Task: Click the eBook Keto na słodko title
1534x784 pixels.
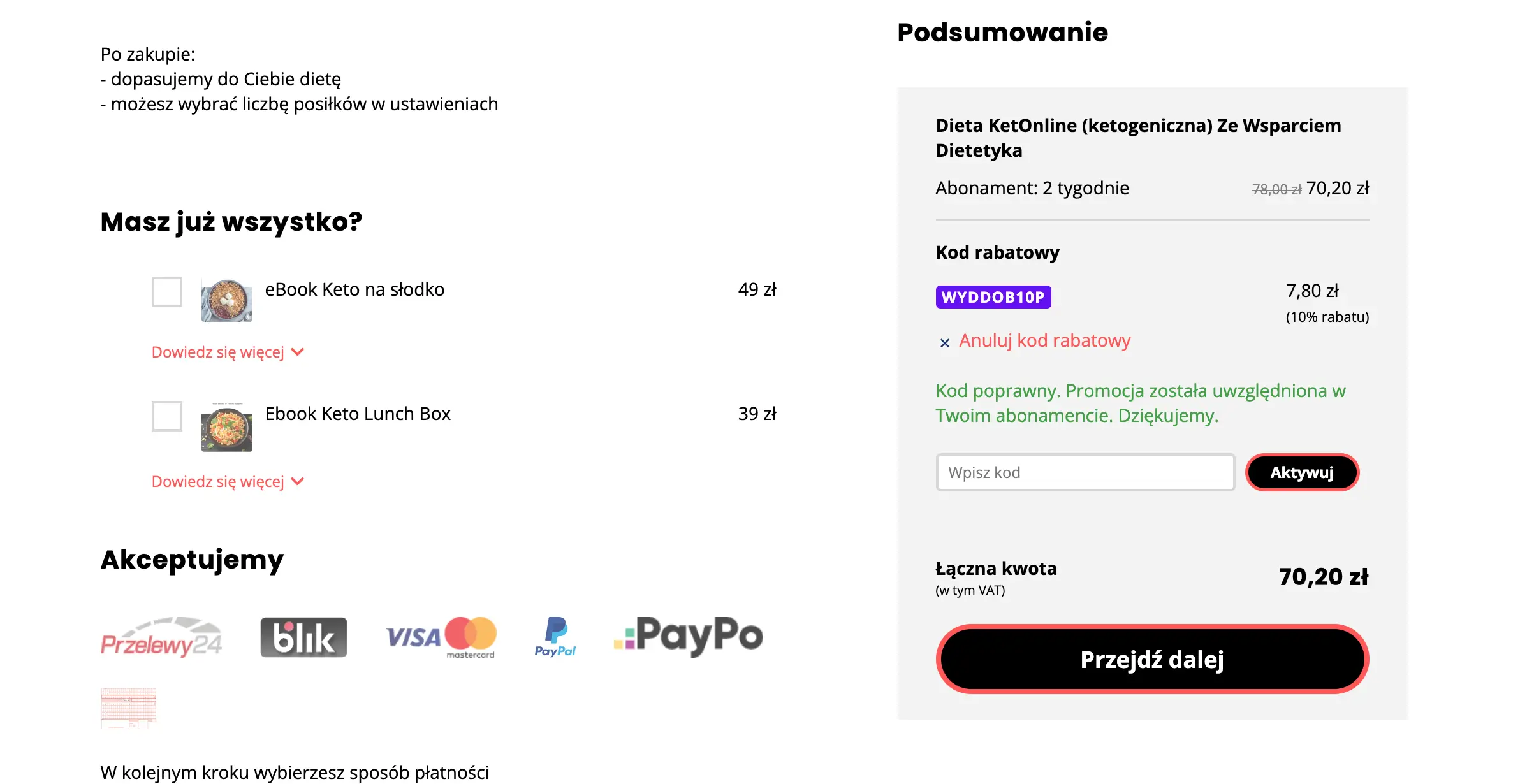Action: (354, 289)
